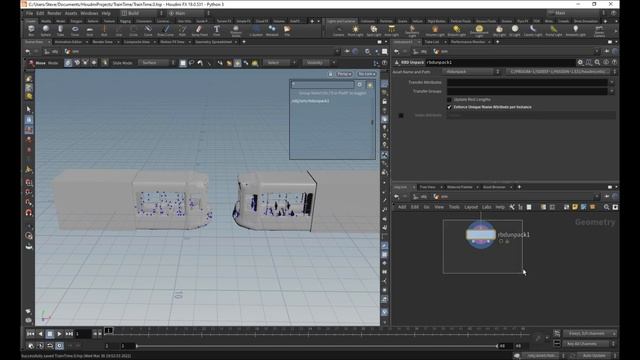The image size is (640, 360).
Task: Add a Point Light from the shelf
Action: [355, 30]
